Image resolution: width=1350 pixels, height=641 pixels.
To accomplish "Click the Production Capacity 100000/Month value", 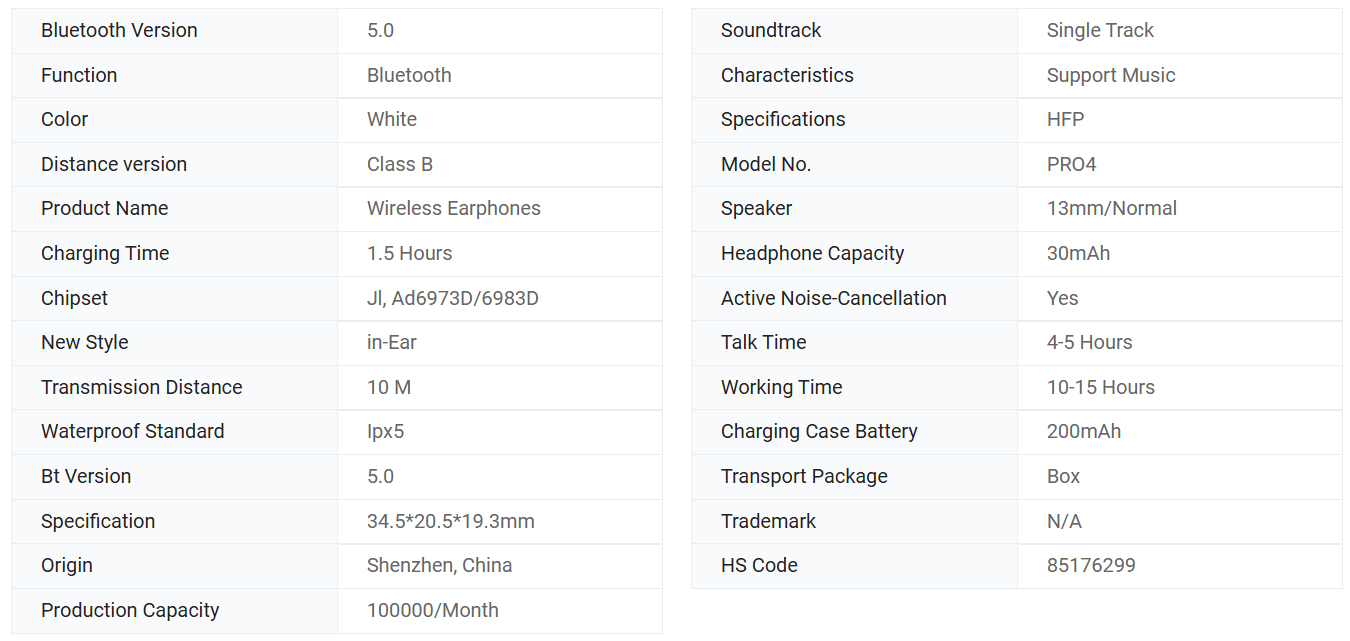I will [432, 610].
